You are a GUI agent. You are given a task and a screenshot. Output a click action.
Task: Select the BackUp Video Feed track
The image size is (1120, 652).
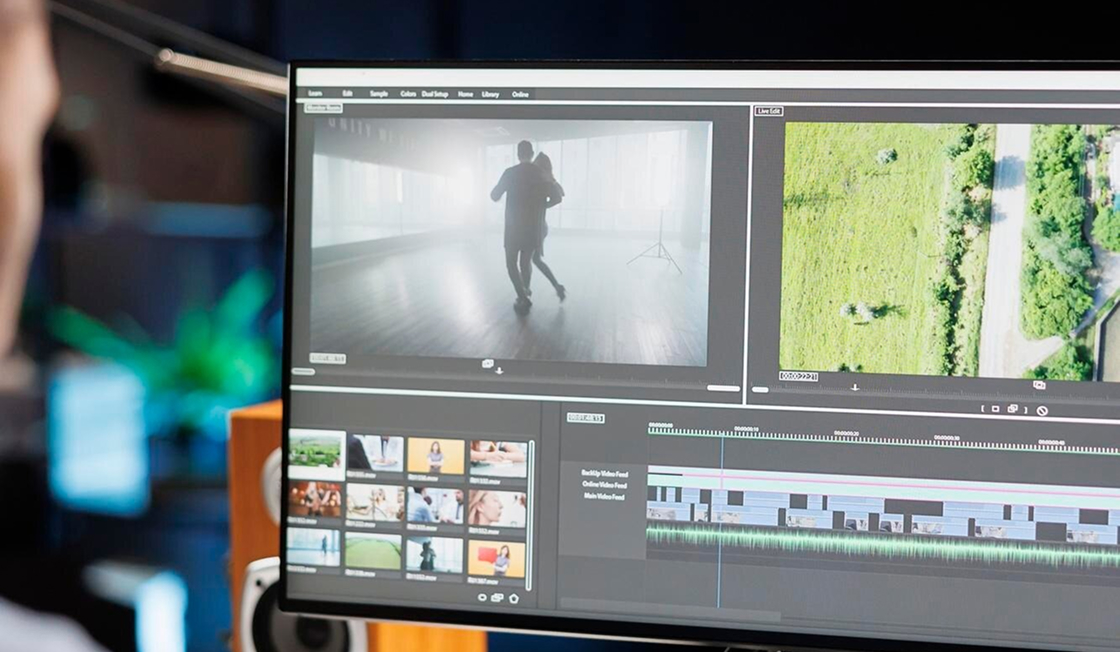[x=604, y=473]
